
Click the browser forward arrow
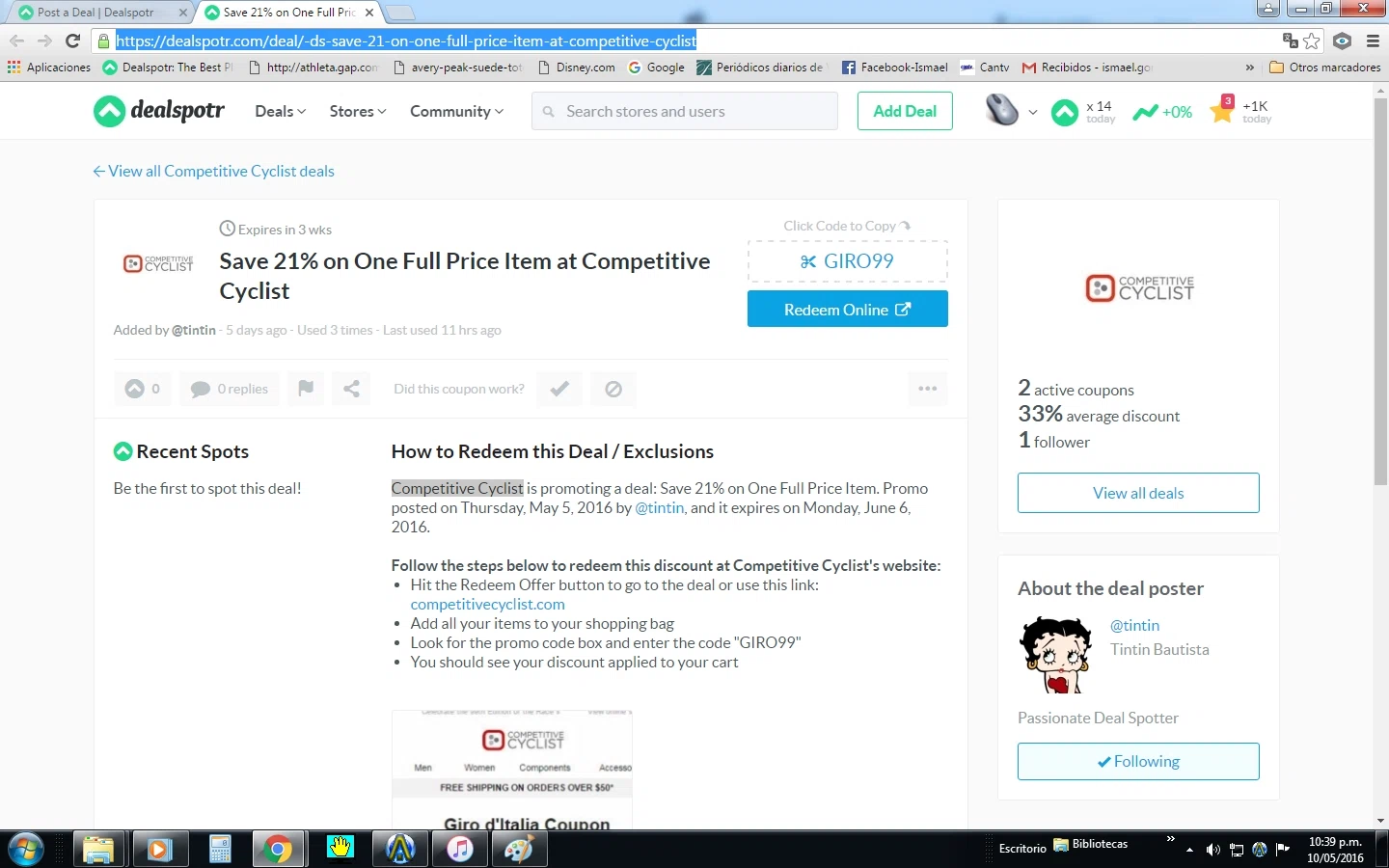[x=44, y=41]
